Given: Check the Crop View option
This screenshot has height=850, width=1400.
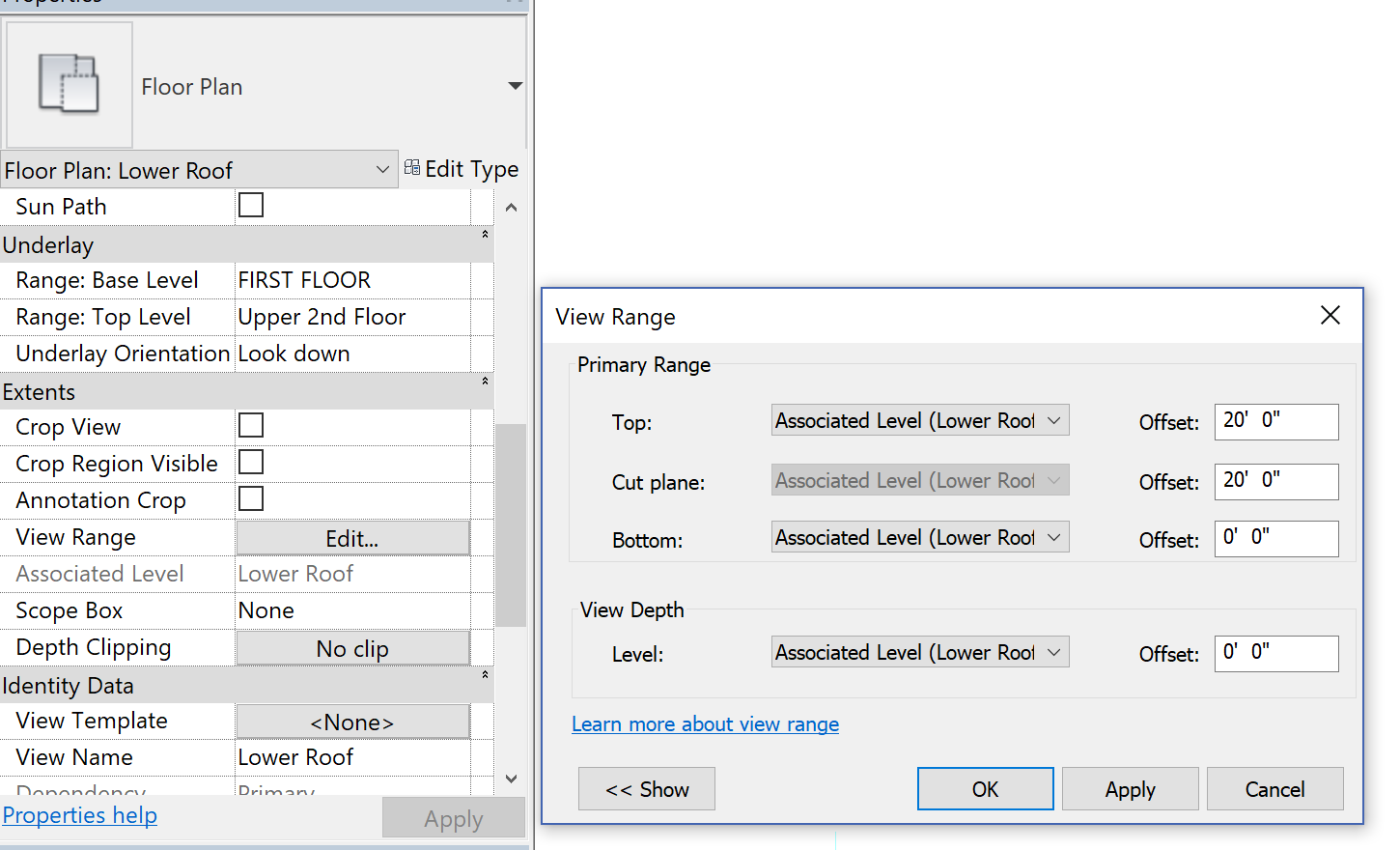Looking at the screenshot, I should (251, 426).
